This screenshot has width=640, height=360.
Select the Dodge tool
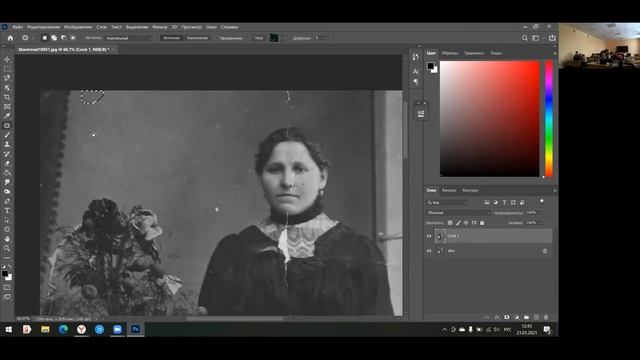[7, 191]
